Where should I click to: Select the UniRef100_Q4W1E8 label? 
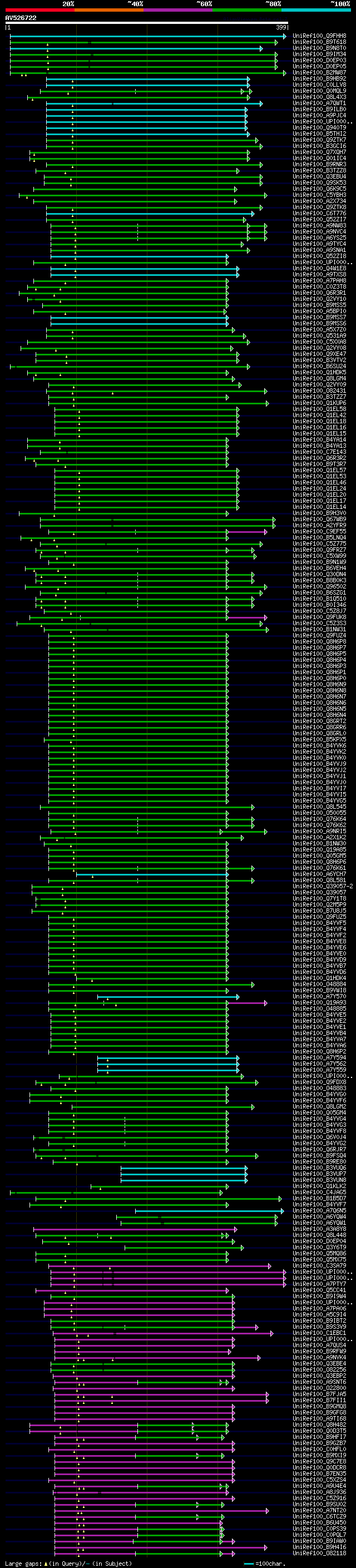pyautogui.click(x=319, y=269)
